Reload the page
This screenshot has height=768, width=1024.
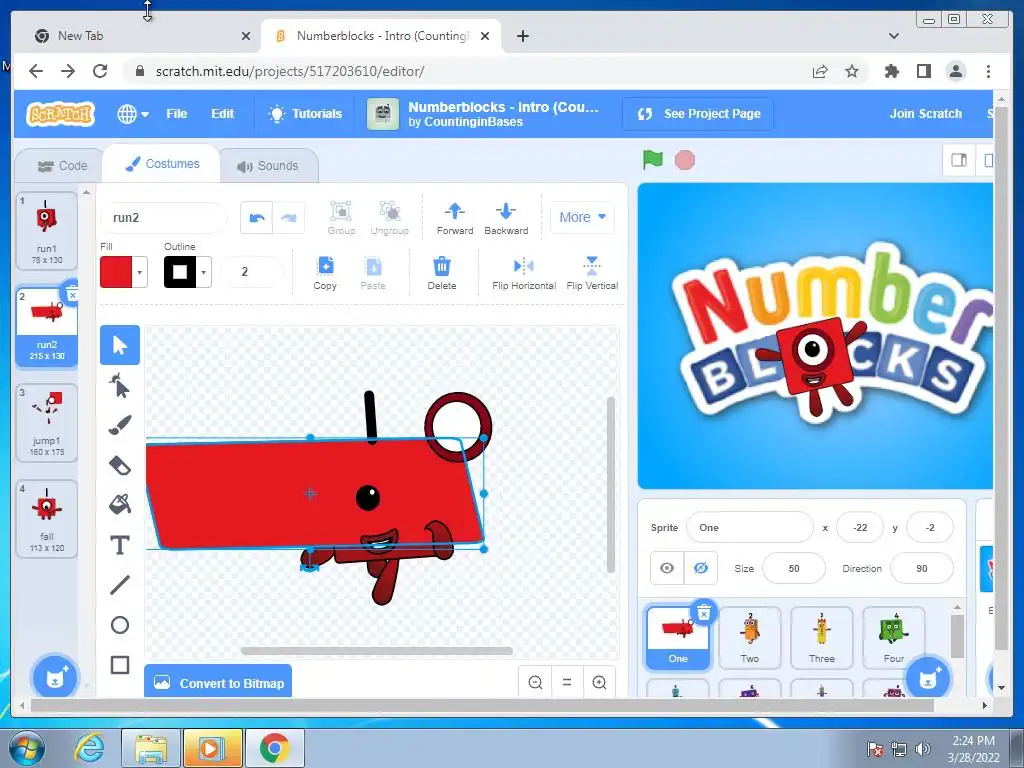pos(100,71)
